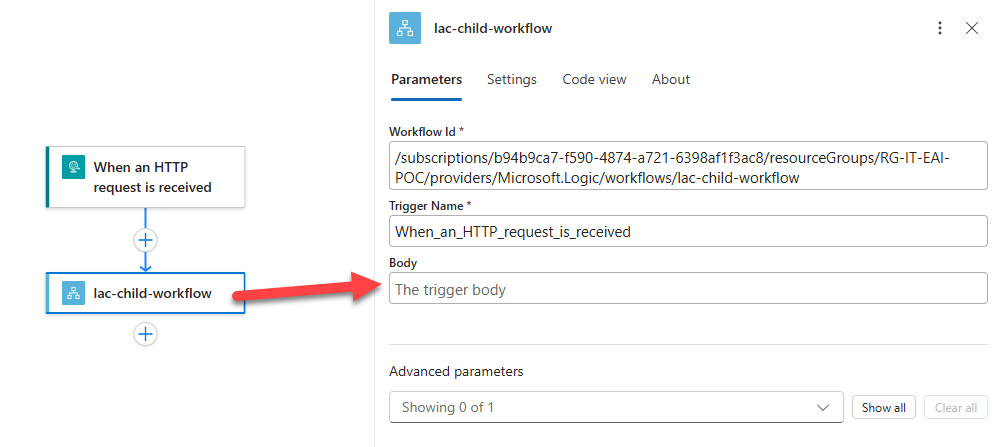Viewport: 995px width, 447px height.
Task: Select the 'When an HTTP request is received' label
Action: click(152, 177)
